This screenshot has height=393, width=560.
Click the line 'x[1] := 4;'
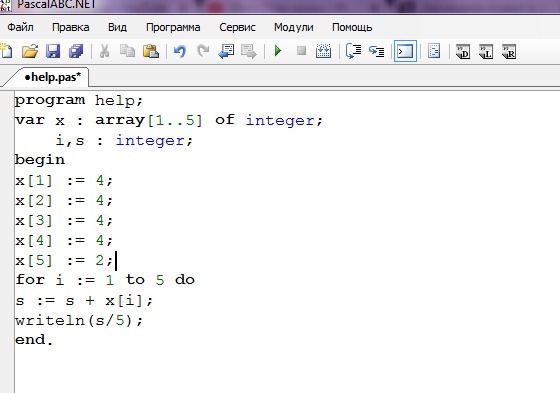tap(64, 180)
